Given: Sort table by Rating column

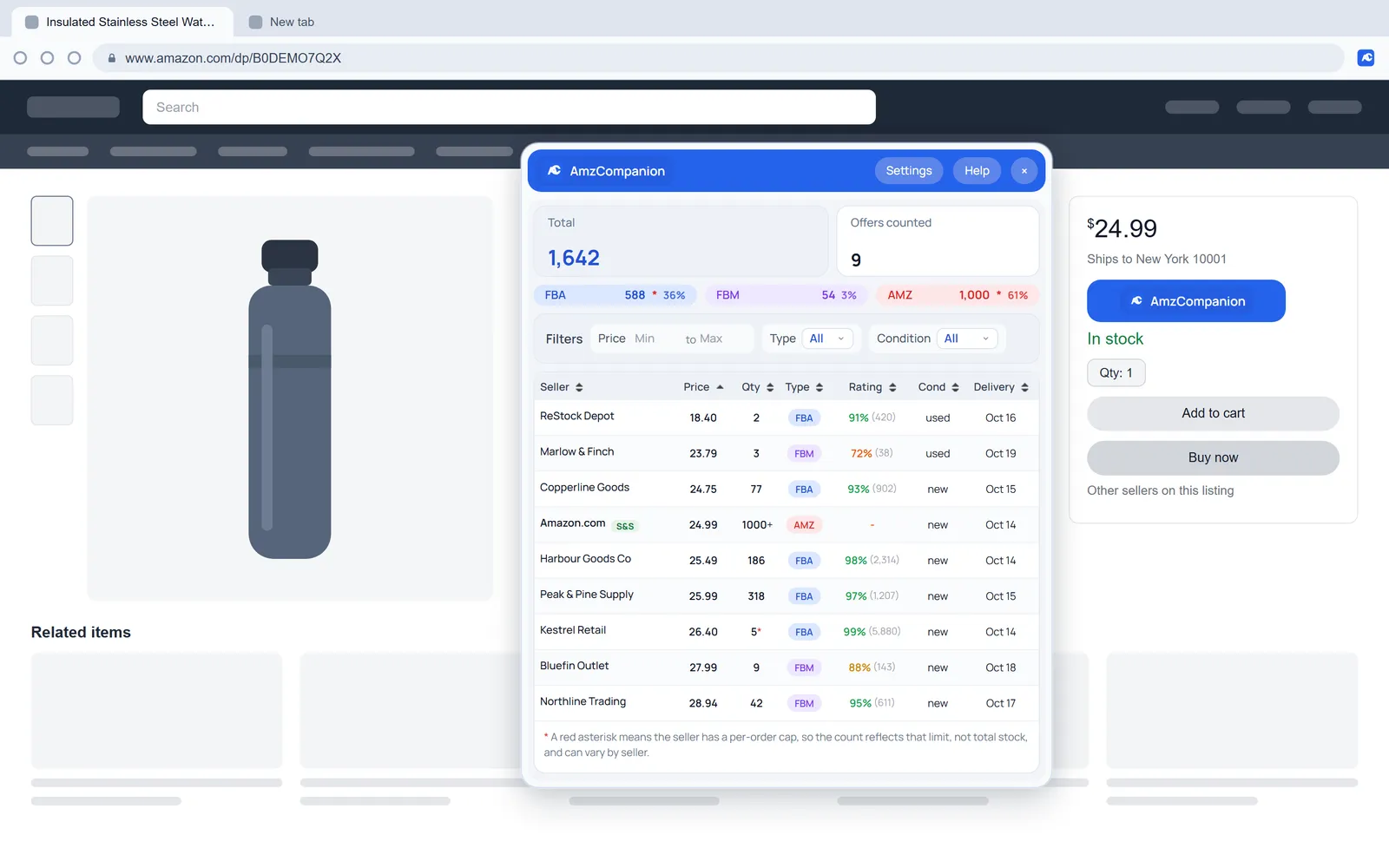Looking at the screenshot, I should click(872, 387).
